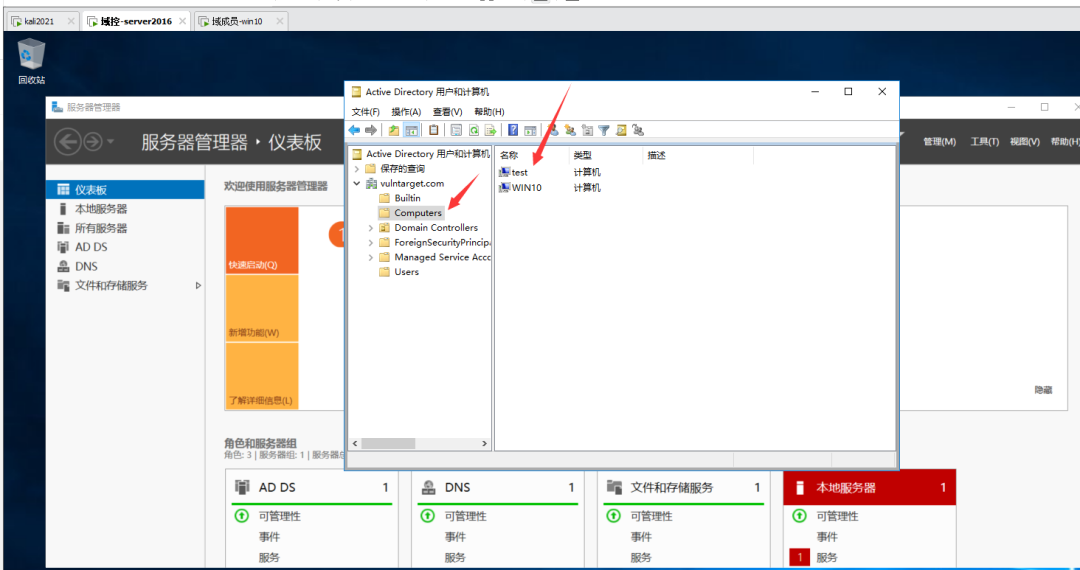Expand 文件和存储服务 sidebar arrow
The height and width of the screenshot is (570, 1080).
(198, 286)
